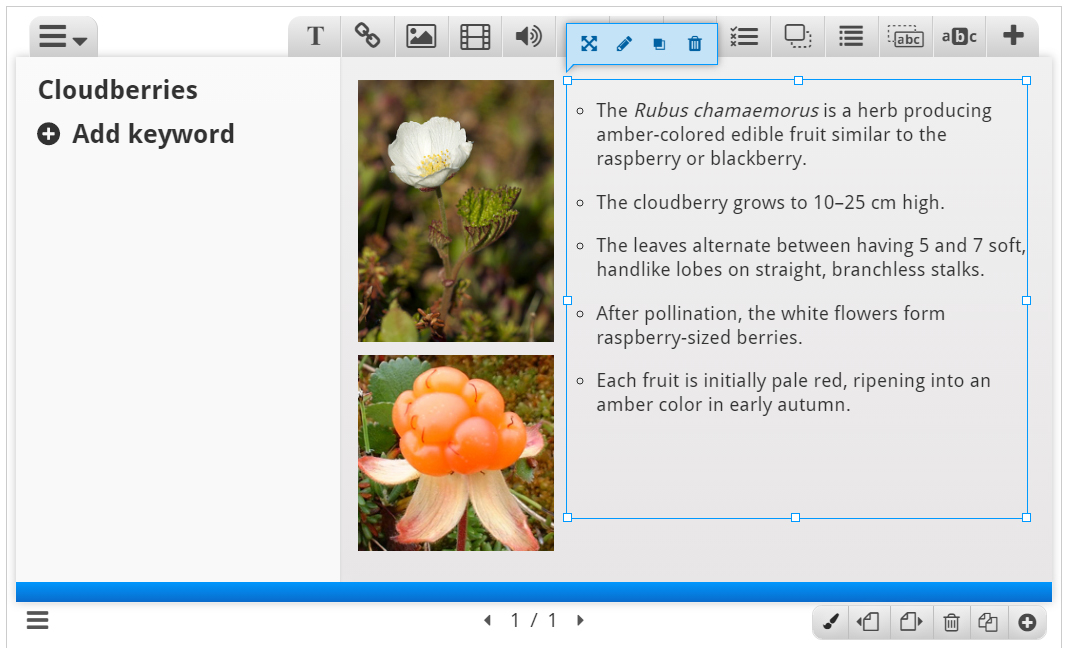
Task: Select the white cloudberry flower image
Action: tap(456, 211)
